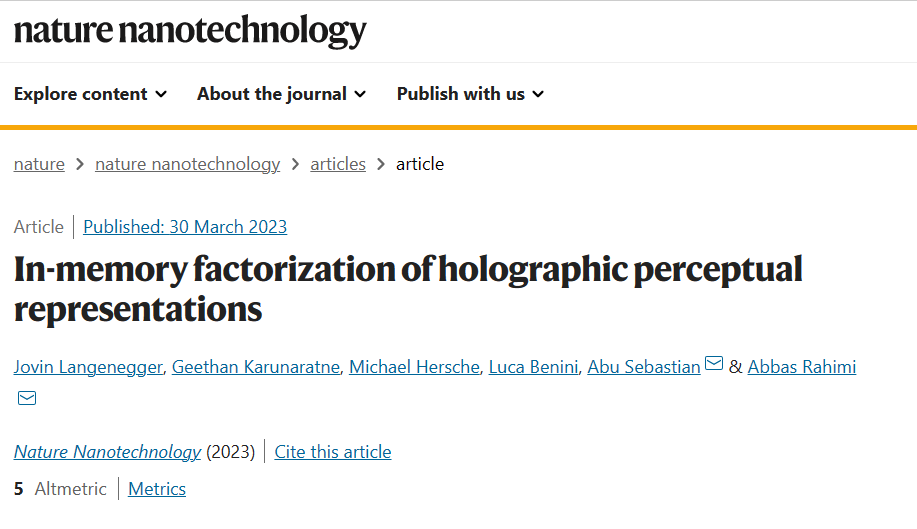The height and width of the screenshot is (529, 917).
Task: Open the About the journal dropdown
Action: pos(282,94)
